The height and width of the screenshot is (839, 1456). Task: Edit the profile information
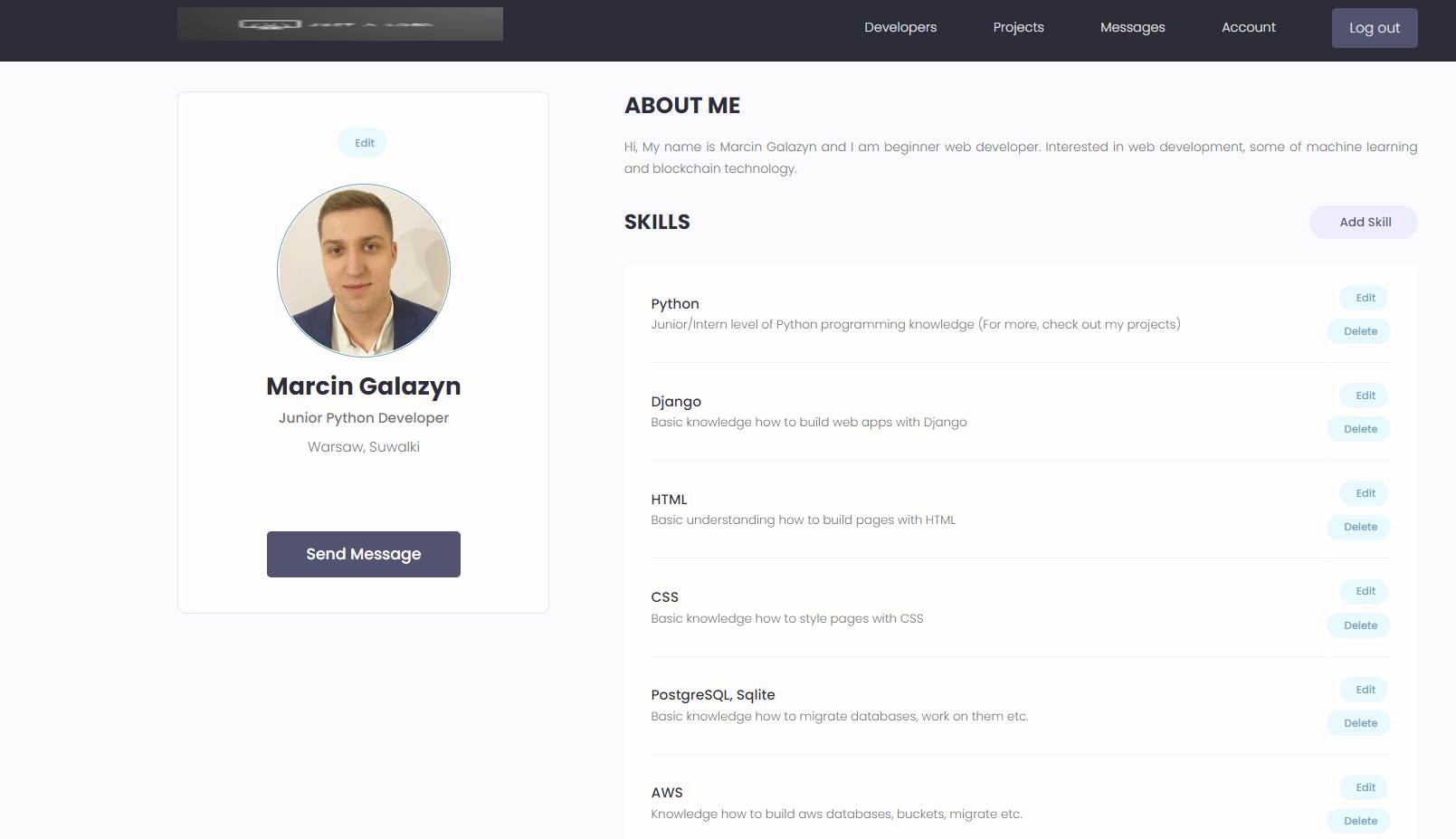tap(362, 142)
